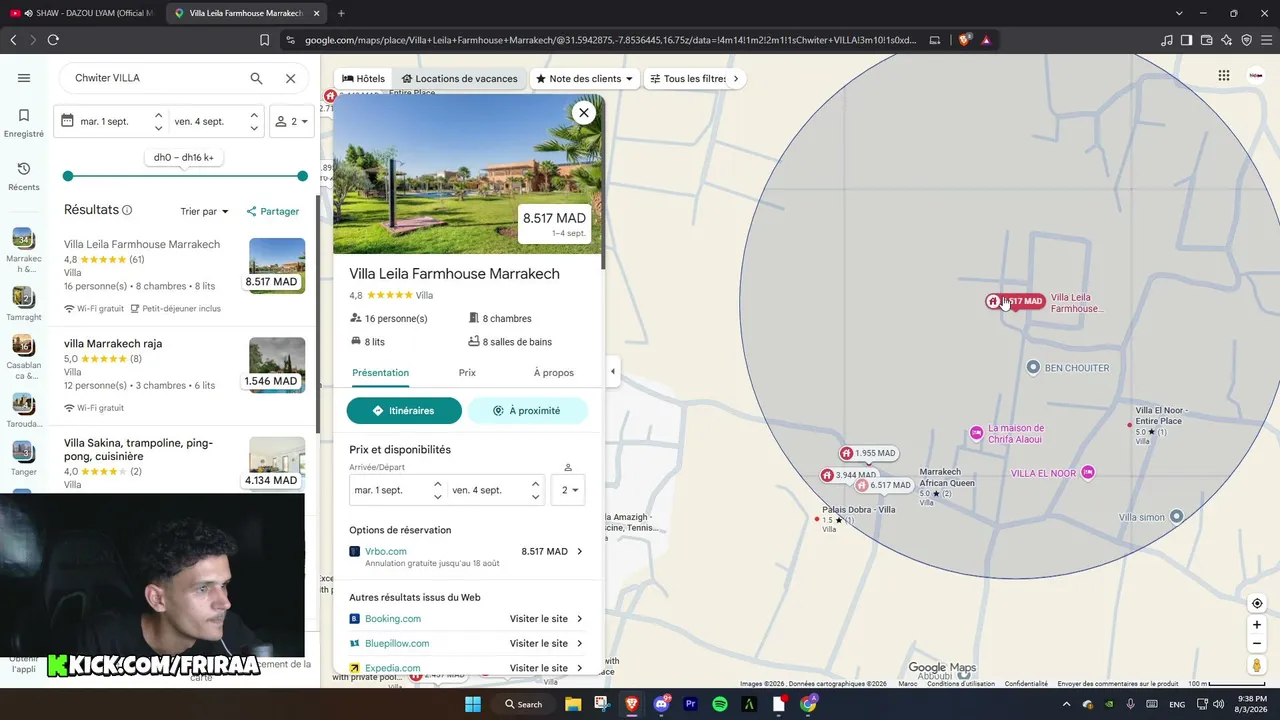Open the Brave wallet icon

[1206, 40]
